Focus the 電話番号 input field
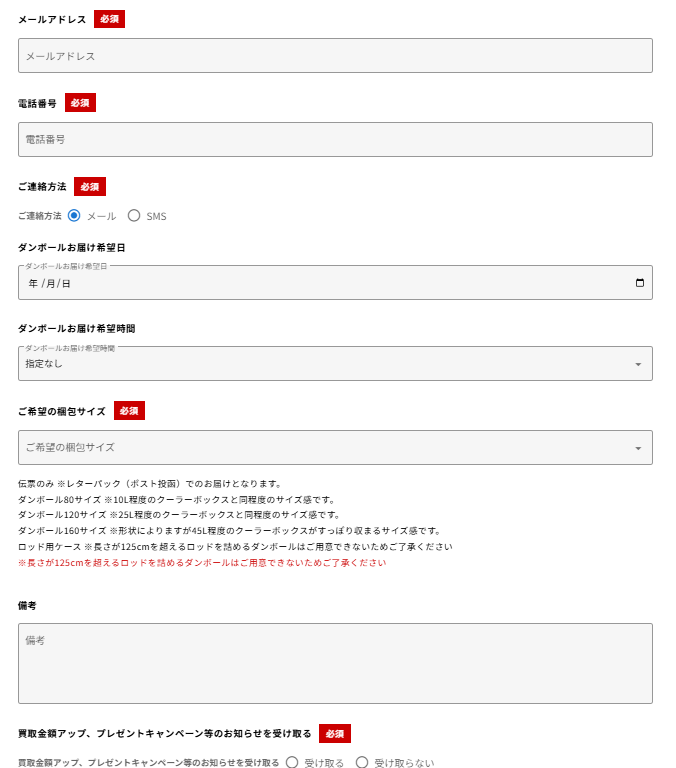The height and width of the screenshot is (768, 676). coord(335,140)
